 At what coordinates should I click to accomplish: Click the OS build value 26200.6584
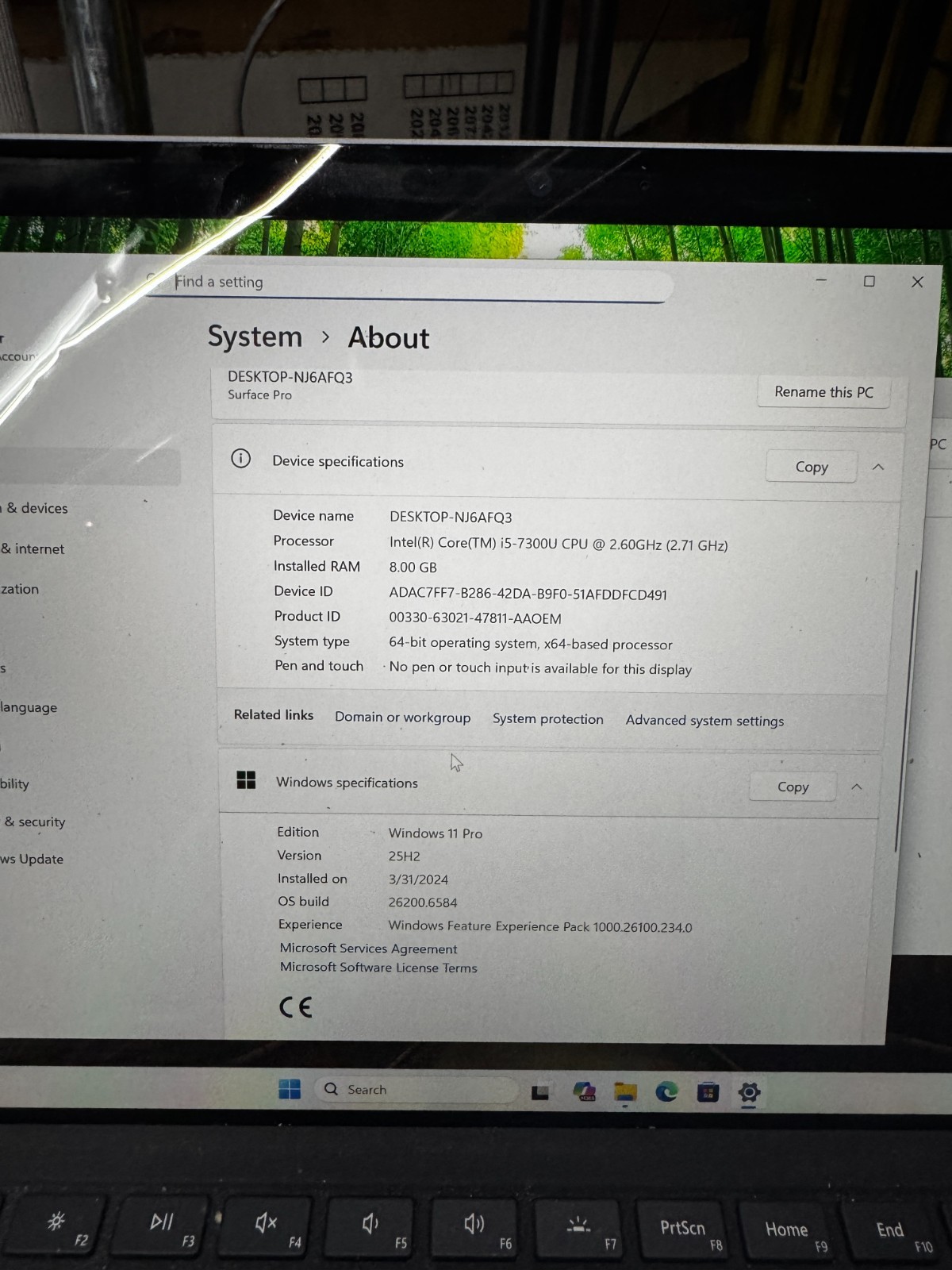[x=422, y=902]
